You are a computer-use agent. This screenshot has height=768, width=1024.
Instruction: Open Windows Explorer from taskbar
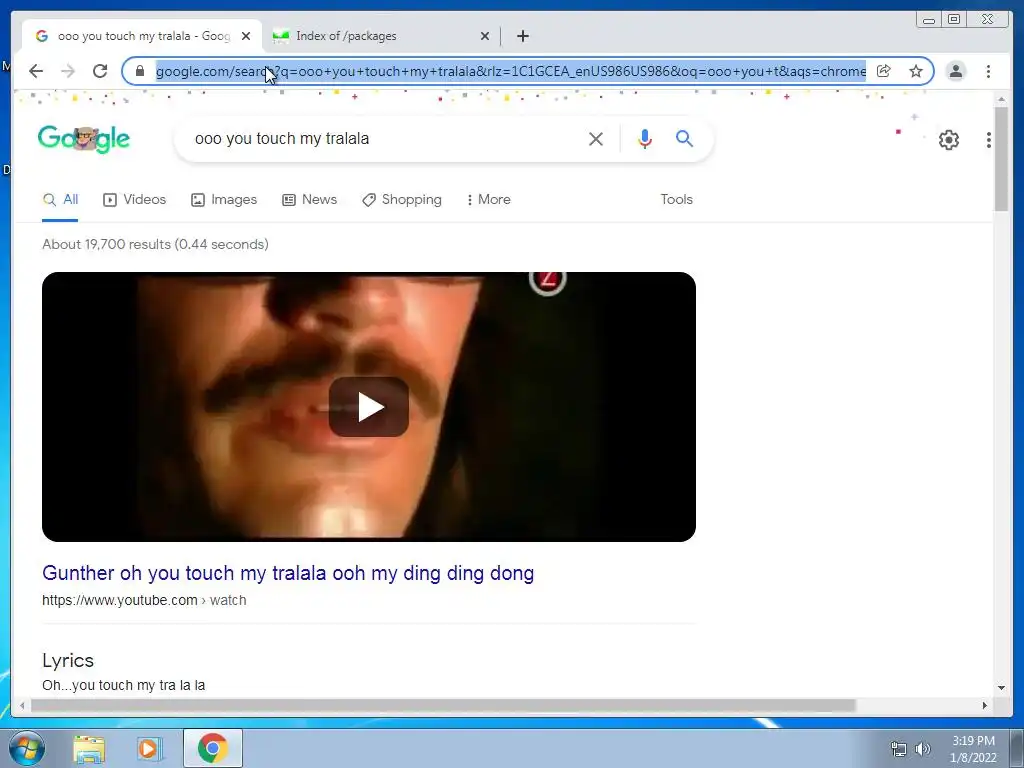[x=89, y=748]
